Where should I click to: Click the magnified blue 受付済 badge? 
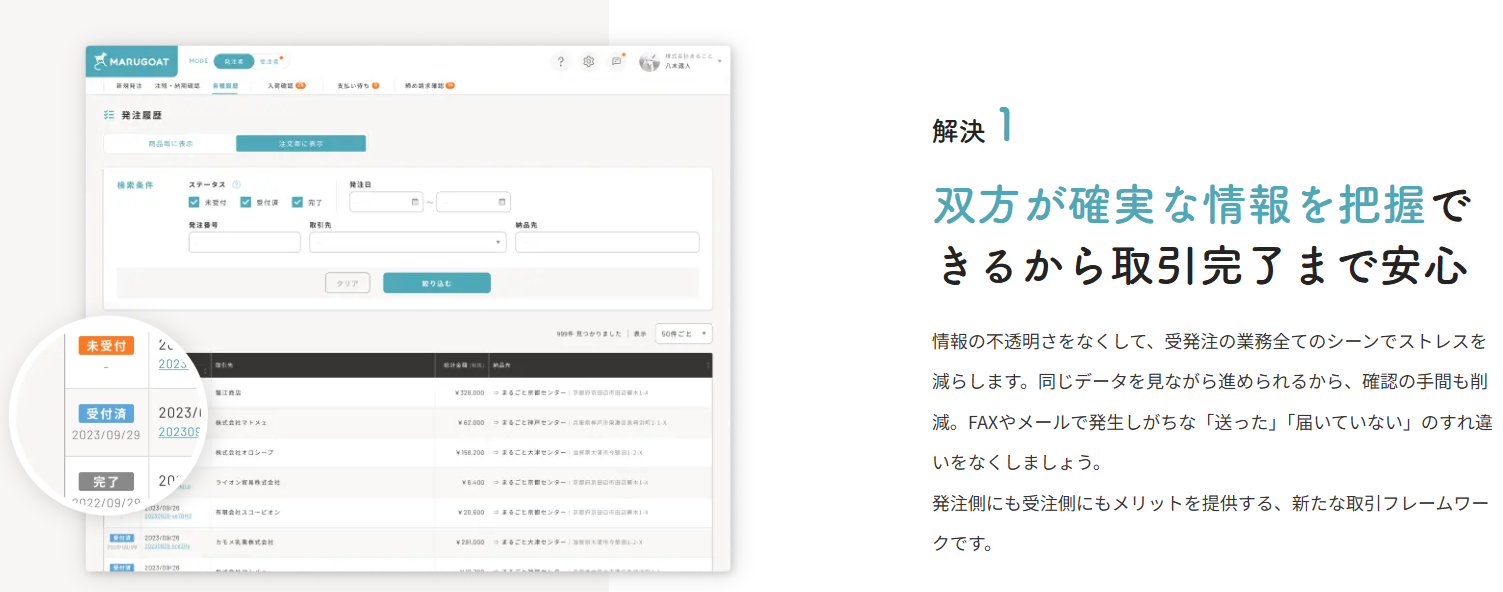point(106,414)
